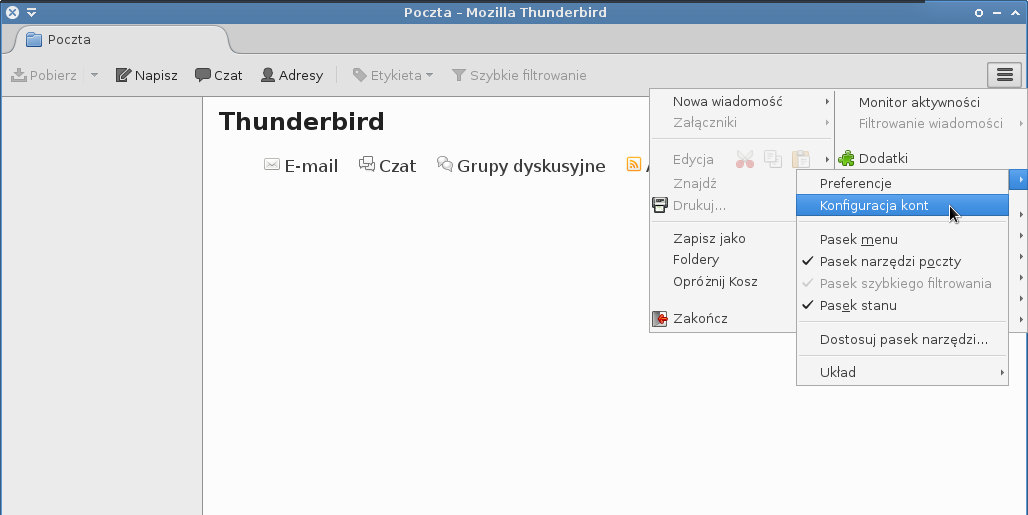Click the copy icon in Edycja row
This screenshot has height=515, width=1028.
[773, 159]
